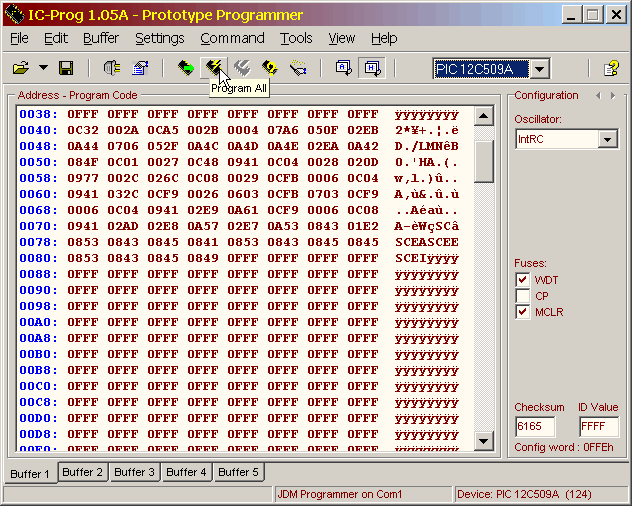This screenshot has height=506, width=632.
Task: Click address 0080: row label
Action: [39, 258]
